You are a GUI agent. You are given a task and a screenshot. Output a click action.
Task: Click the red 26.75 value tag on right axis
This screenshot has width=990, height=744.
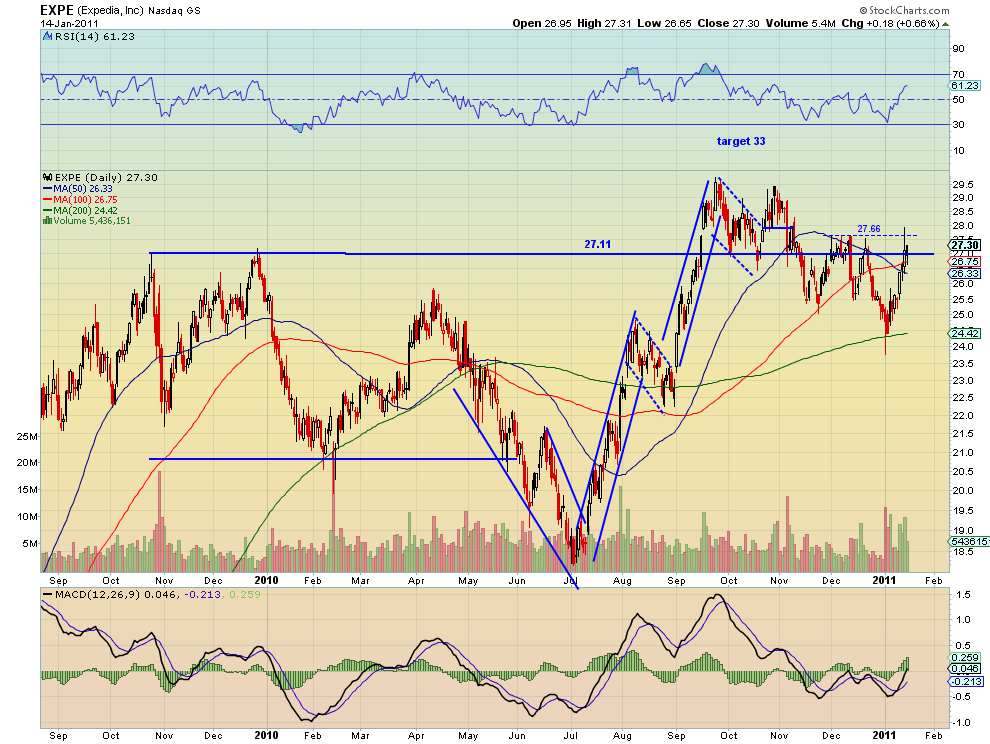pos(965,261)
